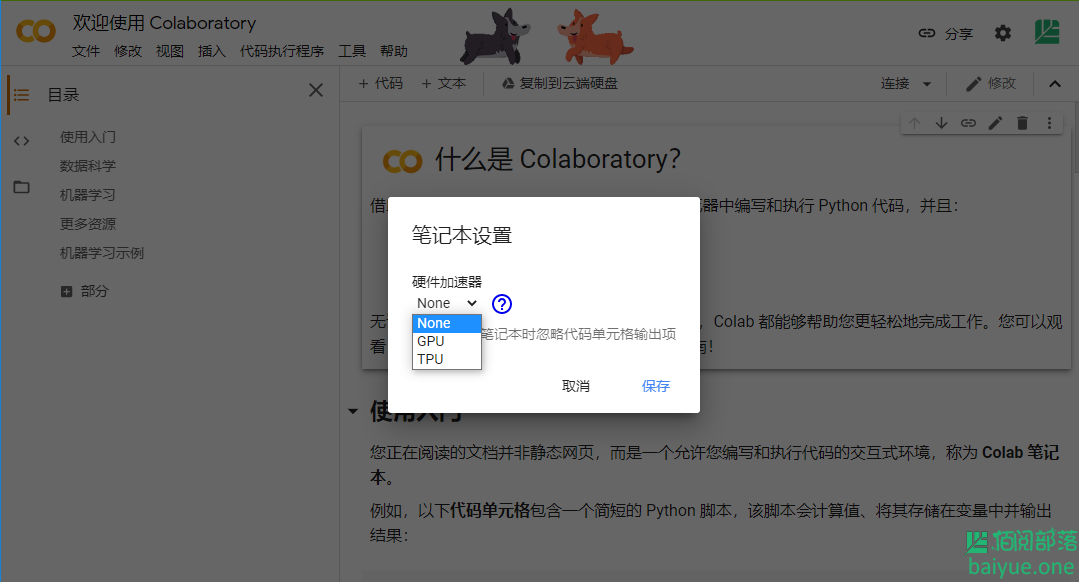
Task: Click 复制到云端硬盘 button
Action: point(559,83)
